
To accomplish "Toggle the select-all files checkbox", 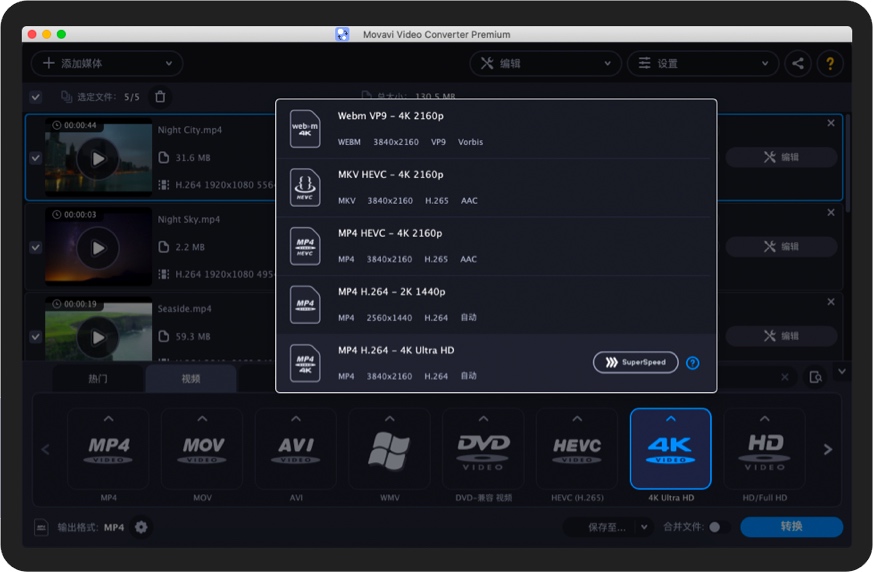I will 36,97.
